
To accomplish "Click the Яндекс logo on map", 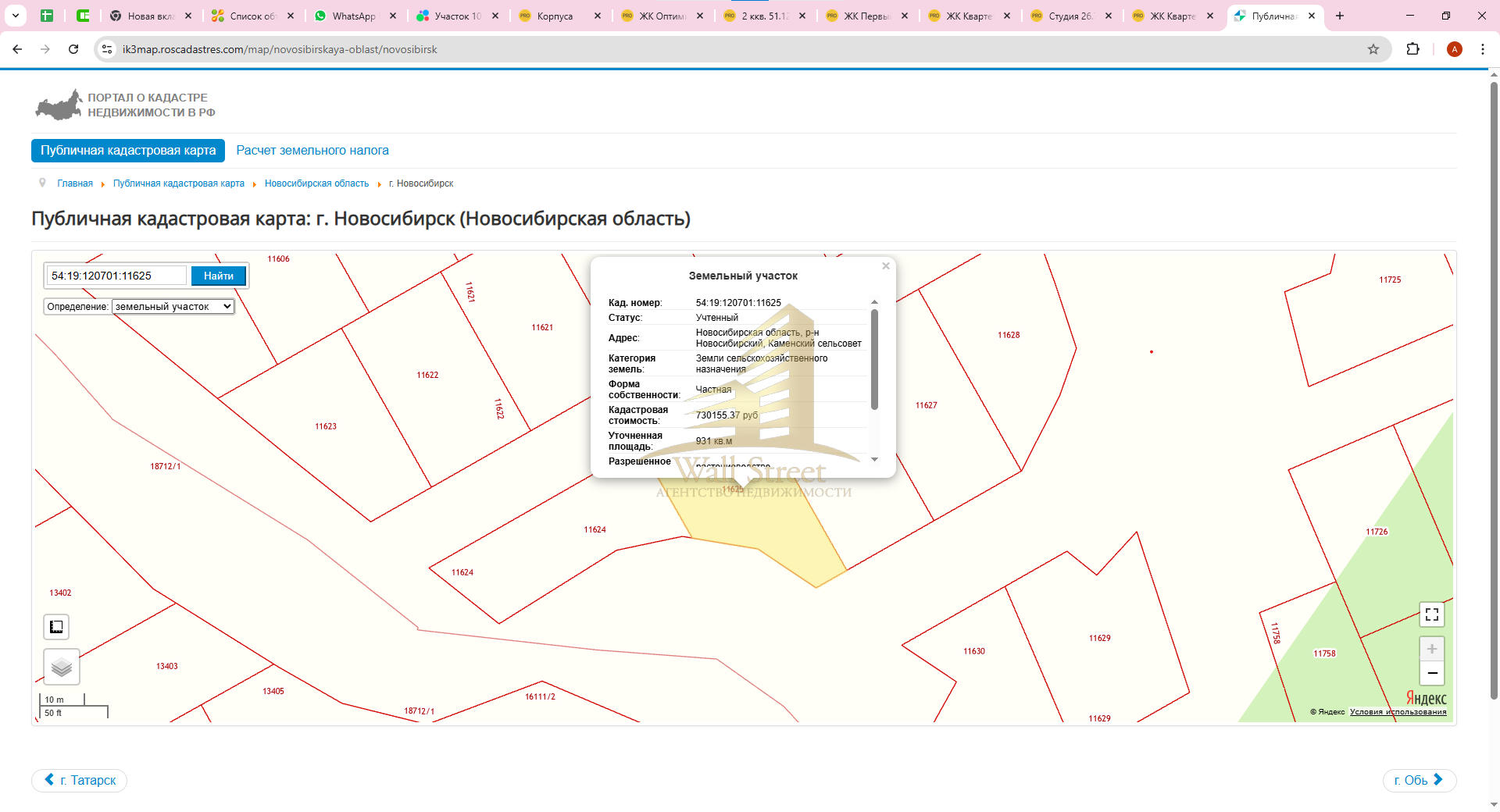I will pyautogui.click(x=1426, y=698).
